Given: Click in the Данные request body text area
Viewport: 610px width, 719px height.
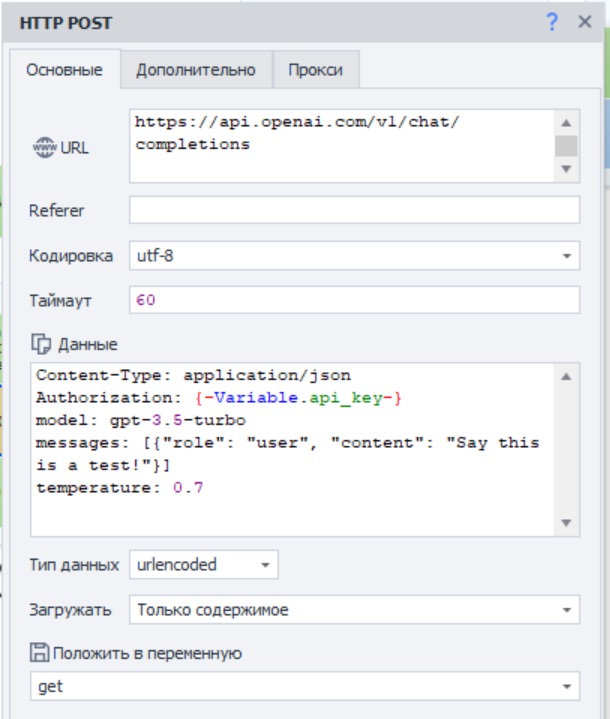Looking at the screenshot, I should [290, 450].
